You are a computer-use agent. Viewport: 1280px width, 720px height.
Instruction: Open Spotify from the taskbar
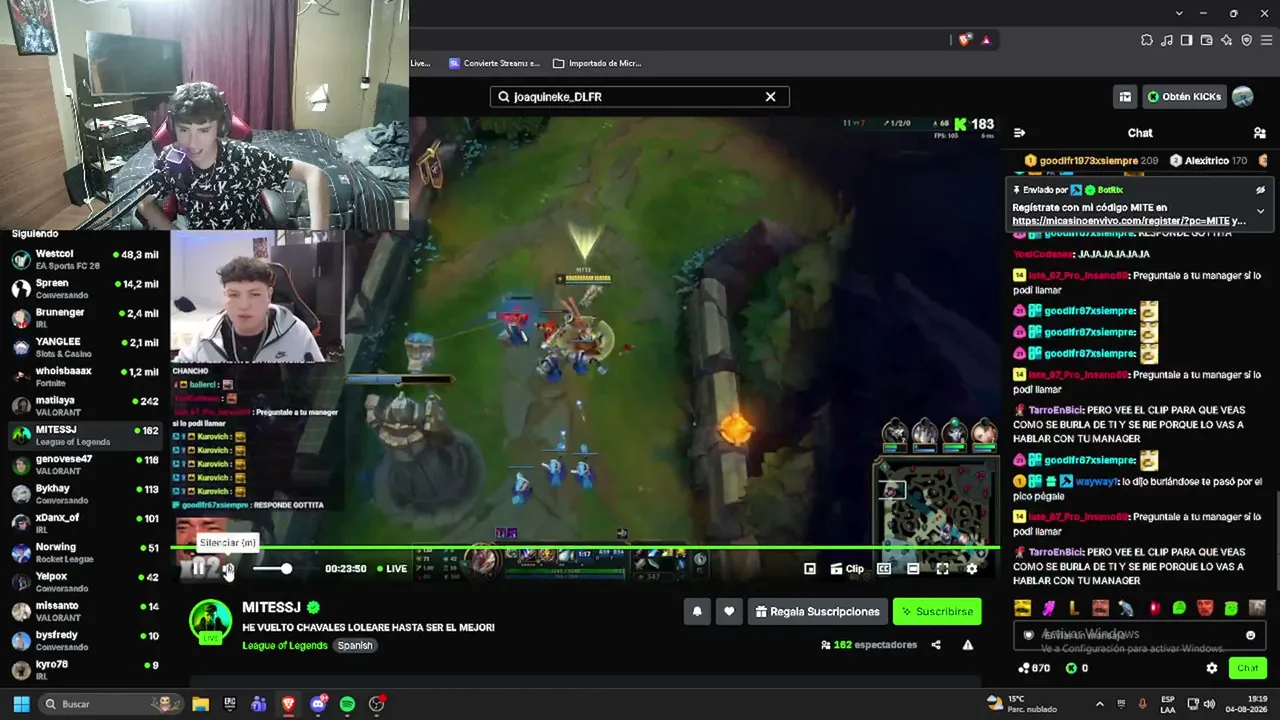point(347,704)
